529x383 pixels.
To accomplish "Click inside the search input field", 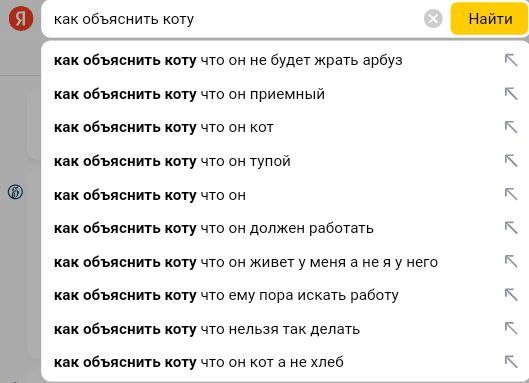I will (236, 19).
